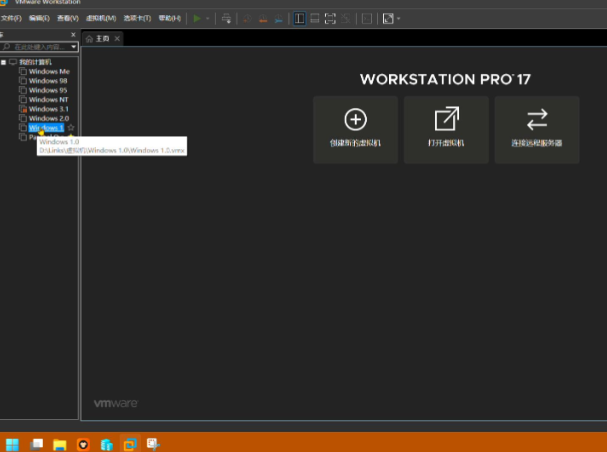The image size is (607, 452).
Task: Select Windows 98 in the library
Action: [x=48, y=81]
